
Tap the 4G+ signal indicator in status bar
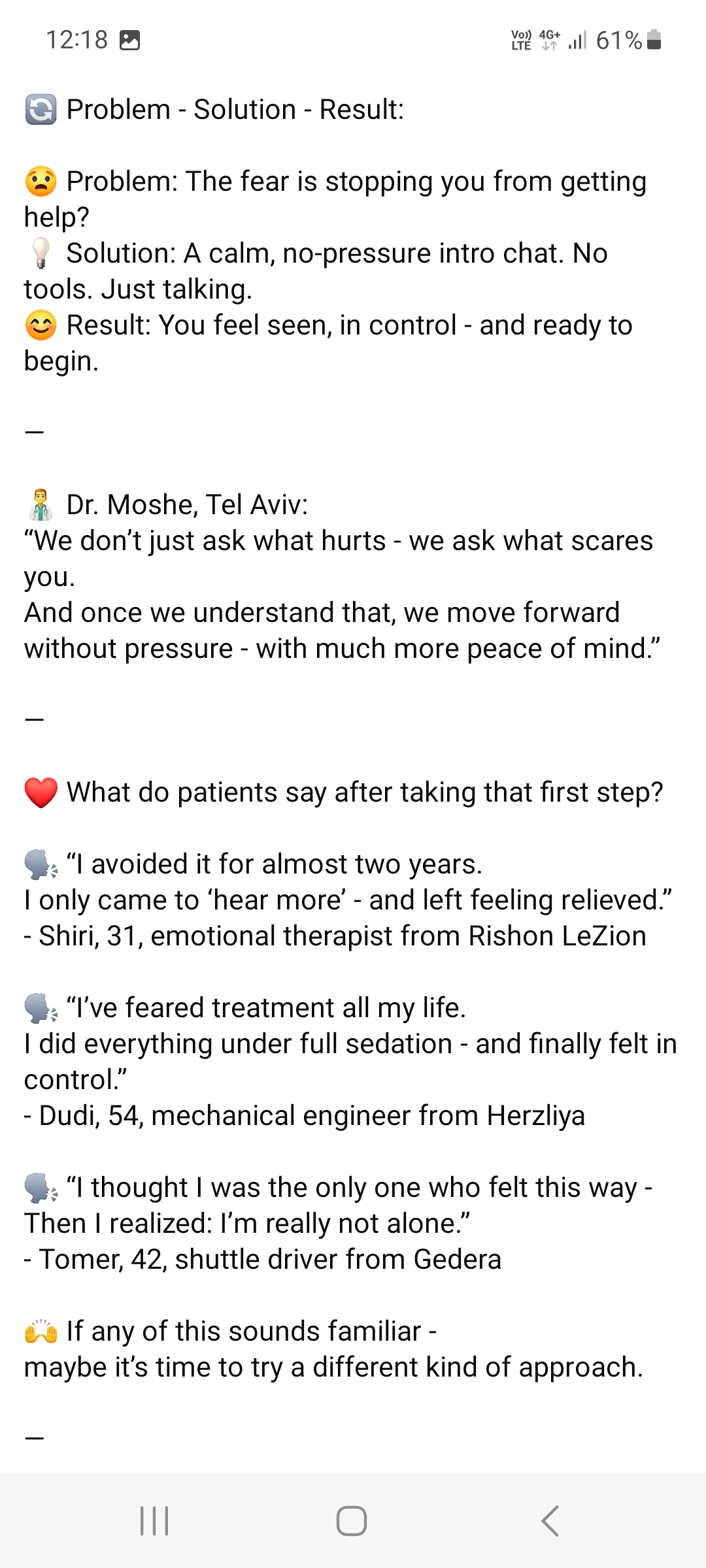(550, 41)
